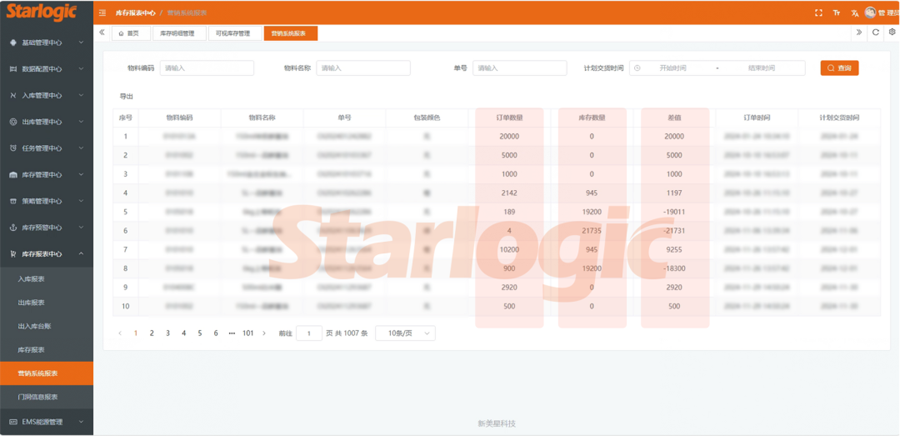Click the -18300 difference cell
Viewport: 900px width, 436px height.
(x=674, y=268)
